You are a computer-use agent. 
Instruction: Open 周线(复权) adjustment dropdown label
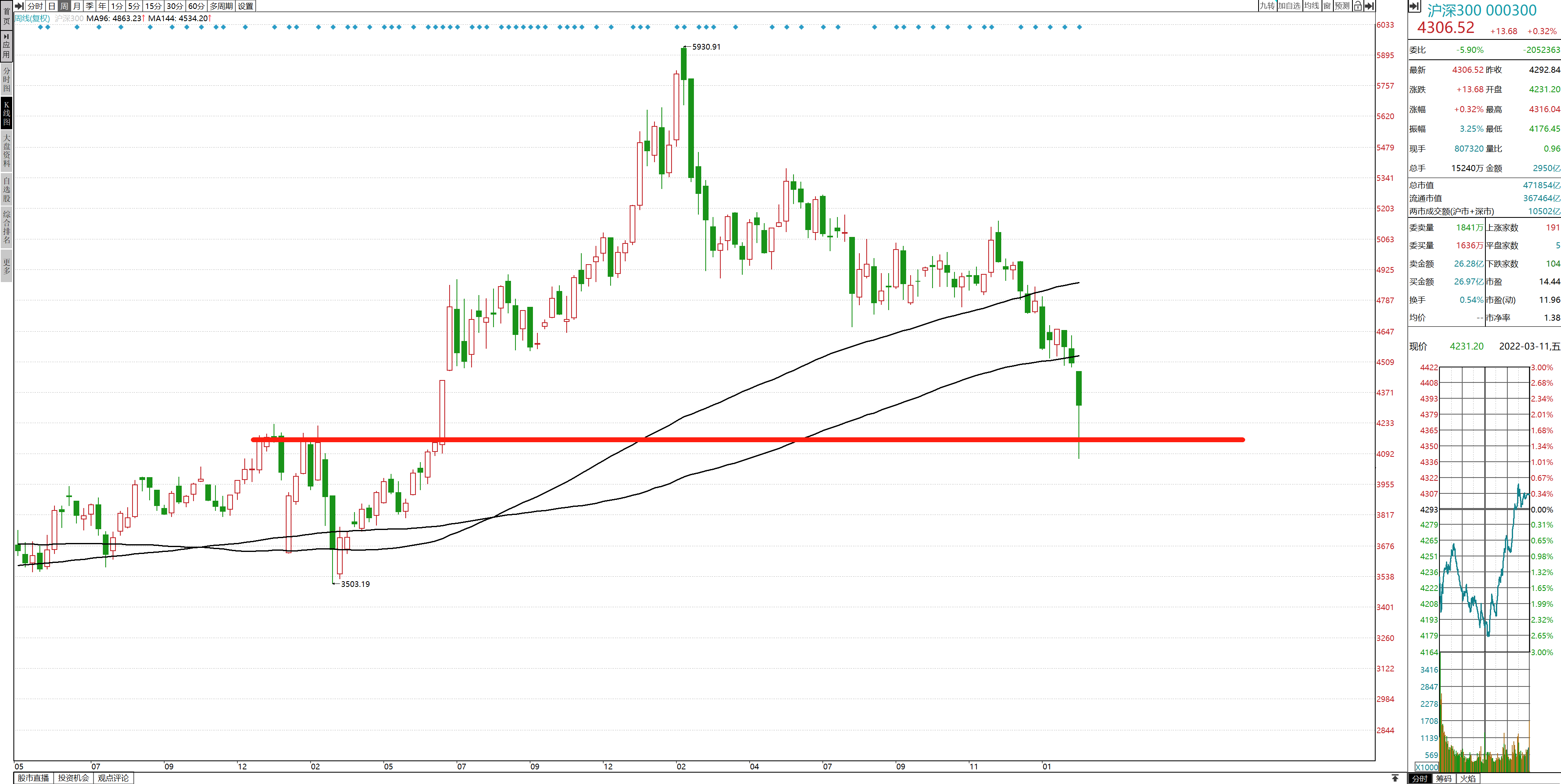(x=33, y=18)
